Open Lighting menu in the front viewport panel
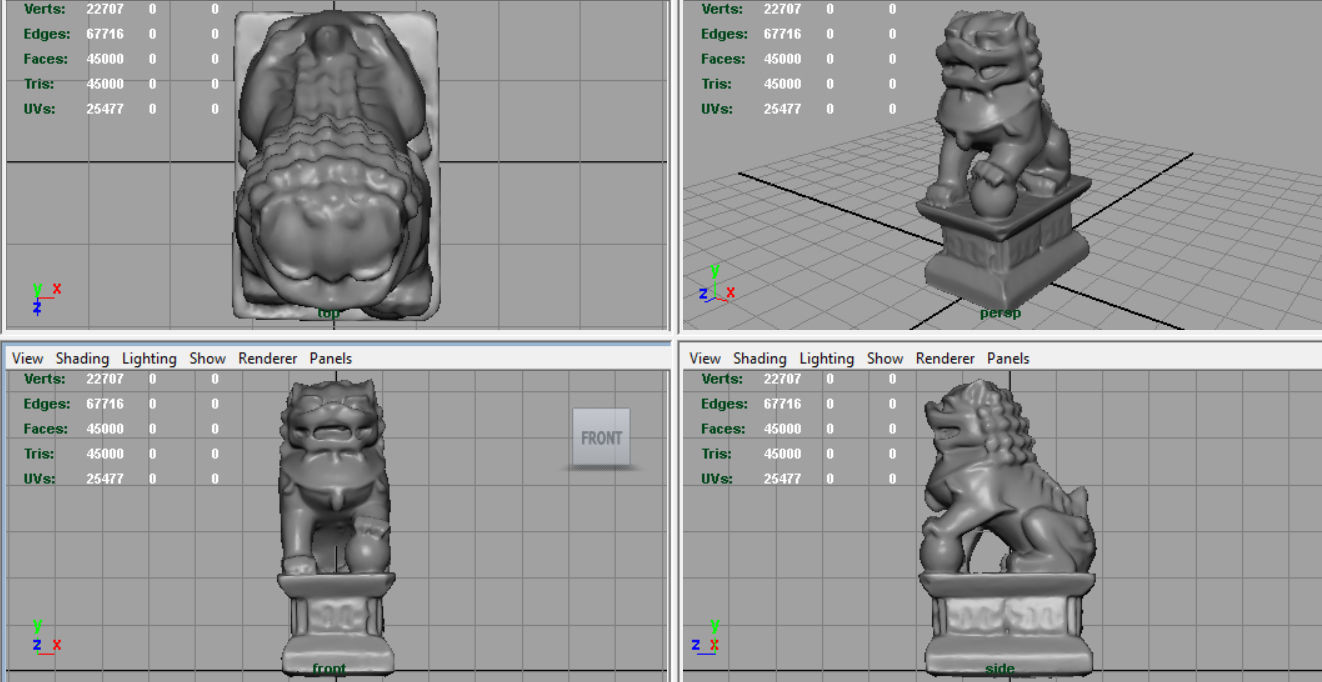The width and height of the screenshot is (1322, 682). tap(149, 358)
